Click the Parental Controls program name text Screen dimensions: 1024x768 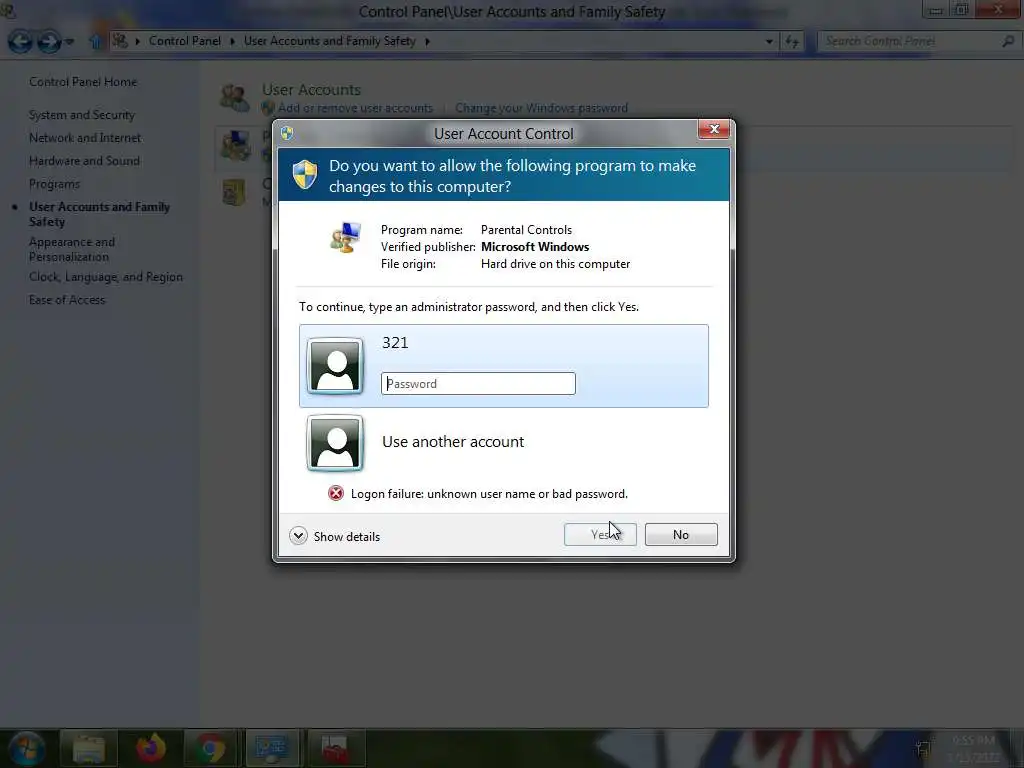pyautogui.click(x=526, y=230)
